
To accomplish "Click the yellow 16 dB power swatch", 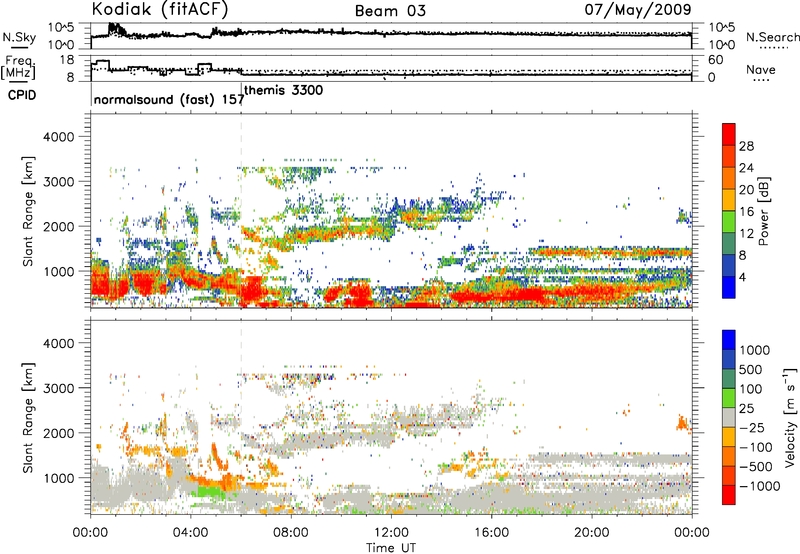I will pyautogui.click(x=729, y=199).
